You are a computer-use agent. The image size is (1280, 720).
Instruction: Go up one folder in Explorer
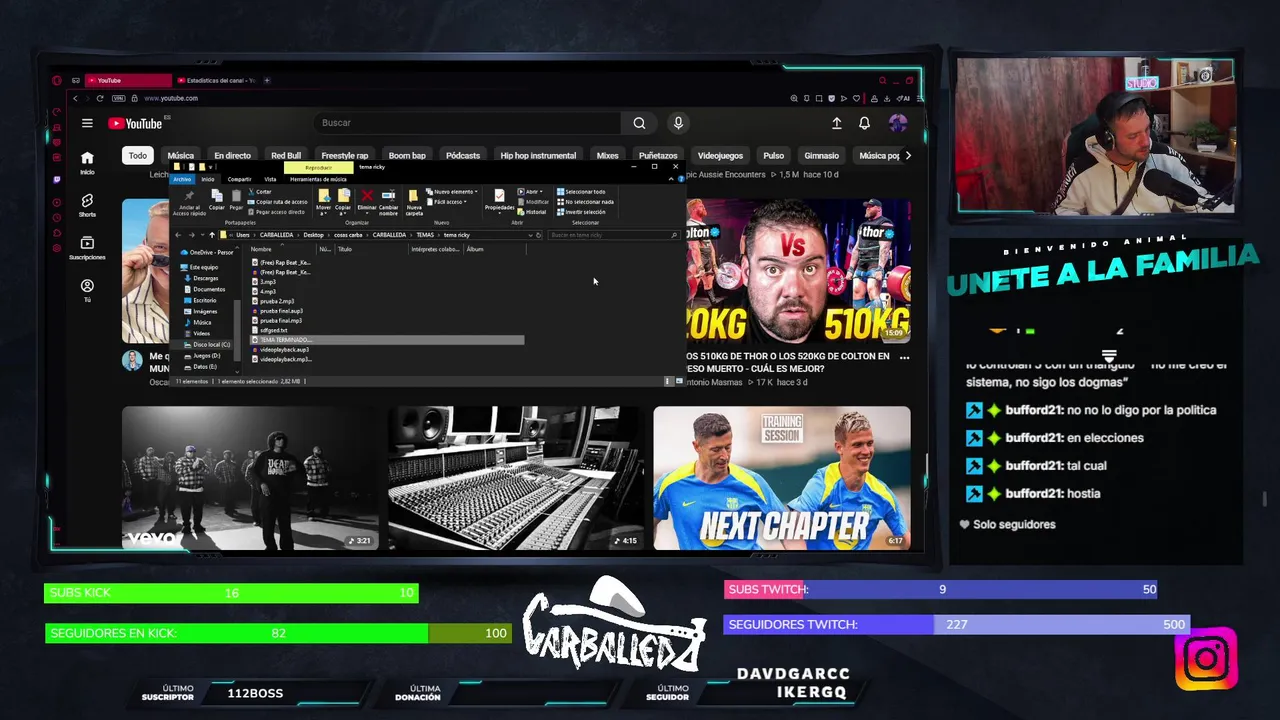pos(212,235)
